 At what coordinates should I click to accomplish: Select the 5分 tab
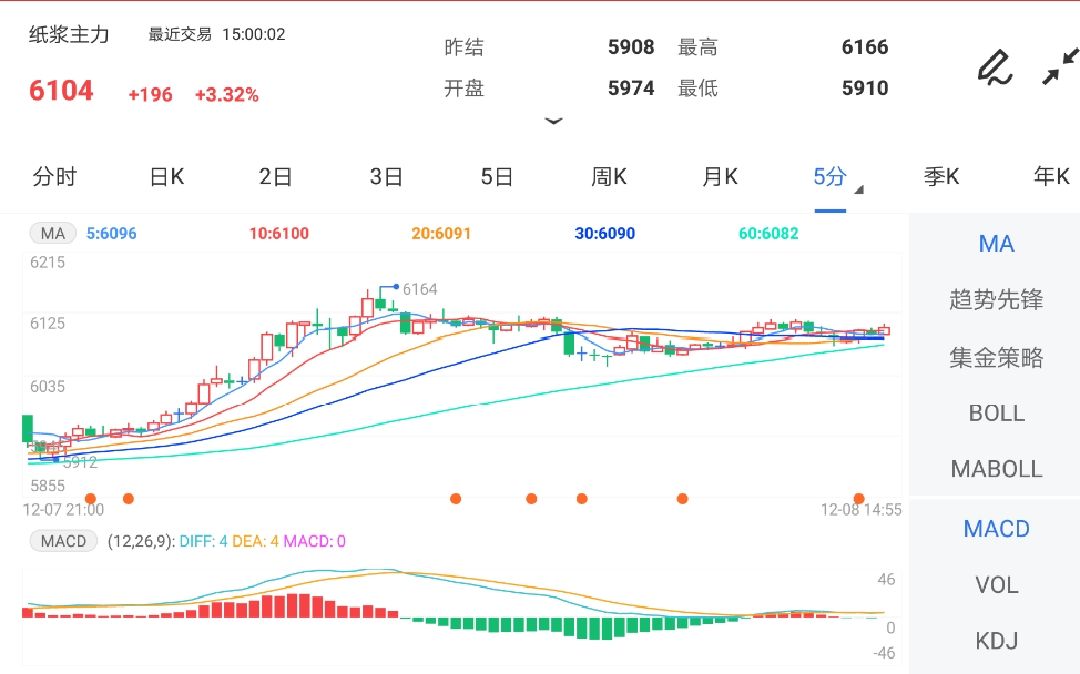pos(829,177)
